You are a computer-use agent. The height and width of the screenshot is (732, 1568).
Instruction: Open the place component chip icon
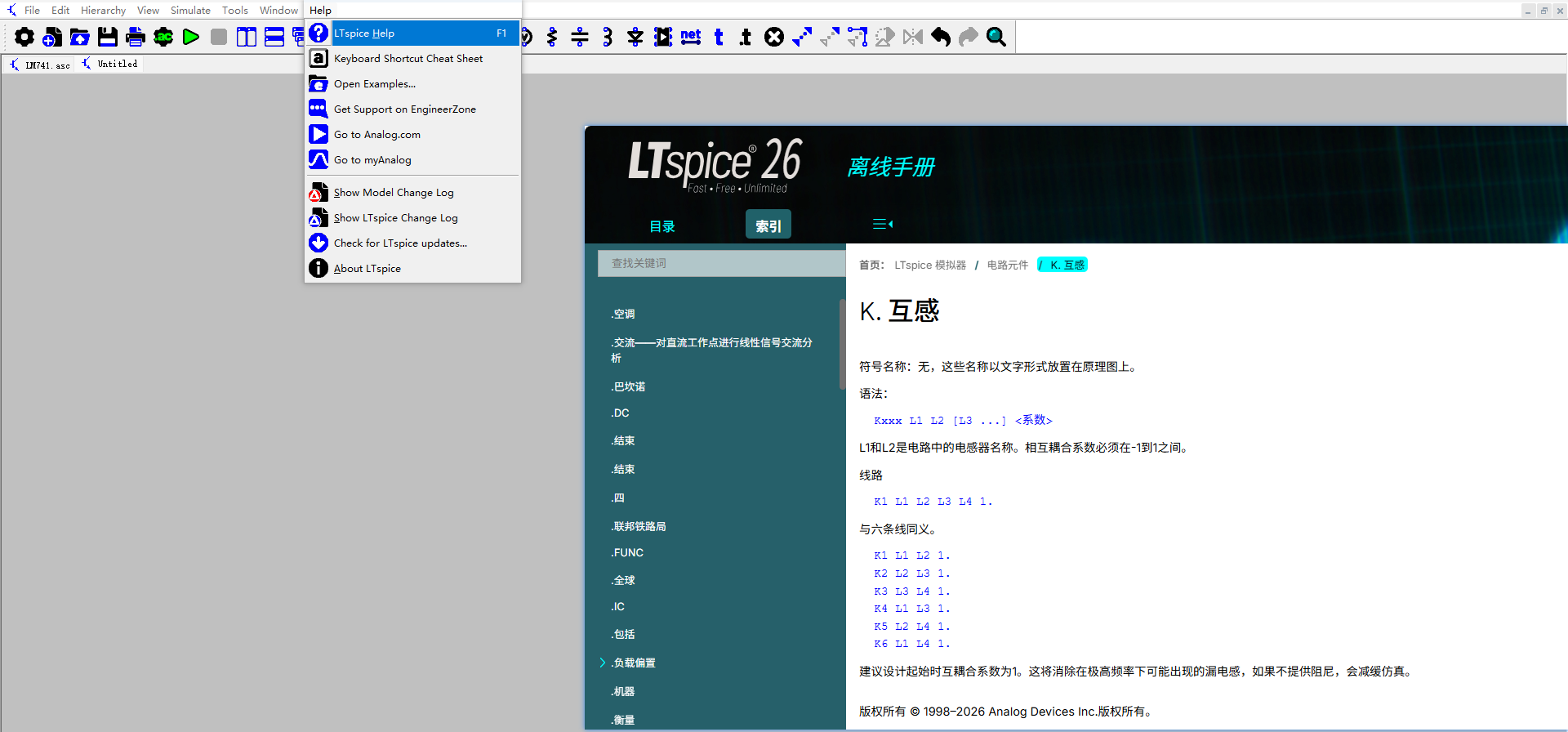point(663,37)
